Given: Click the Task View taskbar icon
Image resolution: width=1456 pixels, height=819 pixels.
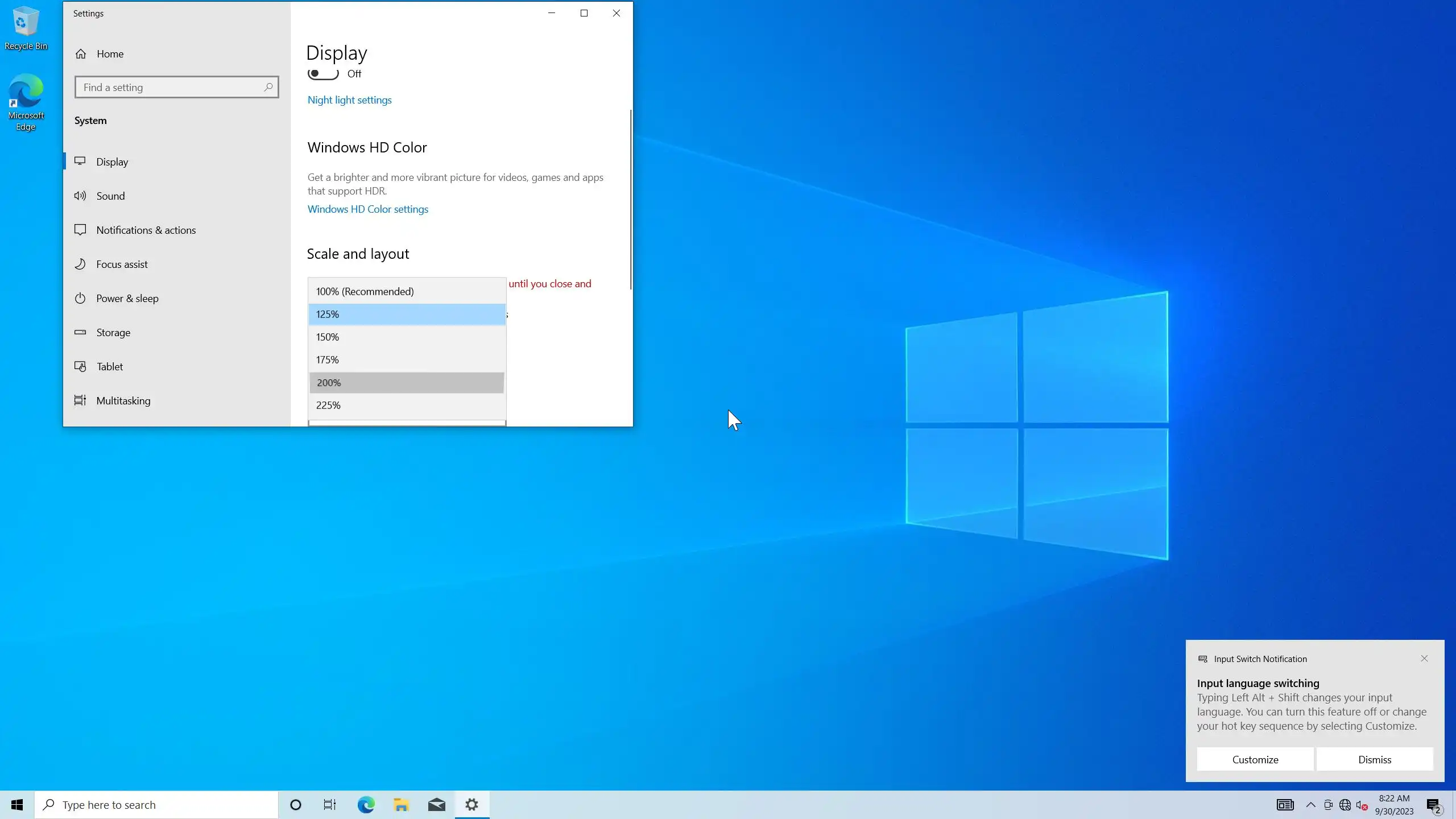Looking at the screenshot, I should pyautogui.click(x=330, y=805).
